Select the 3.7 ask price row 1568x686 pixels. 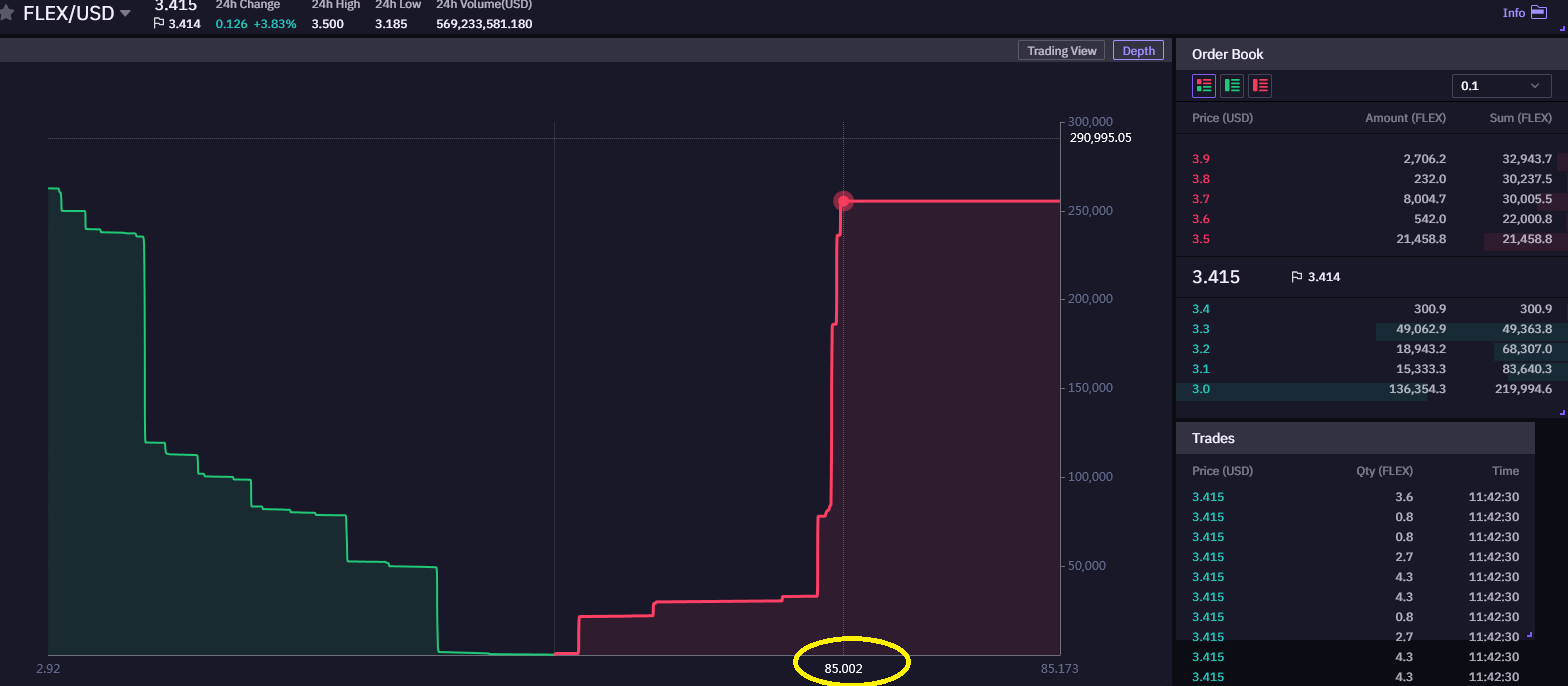(x=1371, y=199)
